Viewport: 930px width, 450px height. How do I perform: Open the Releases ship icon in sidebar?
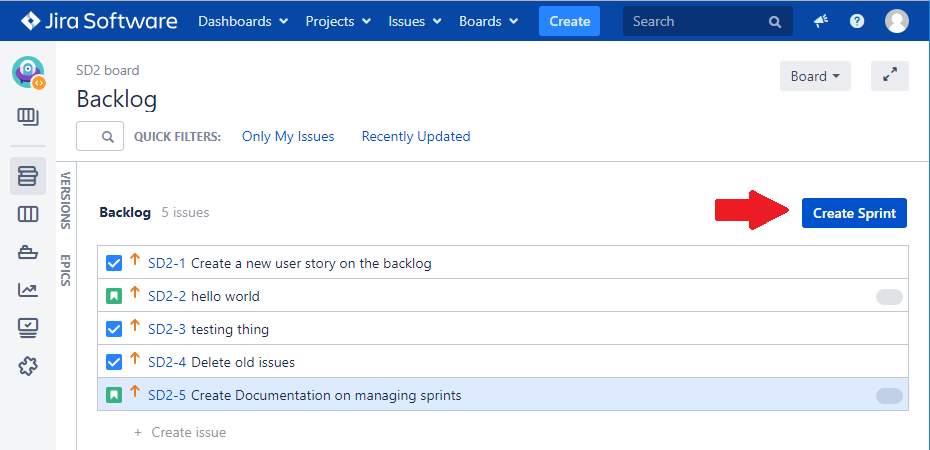[28, 252]
